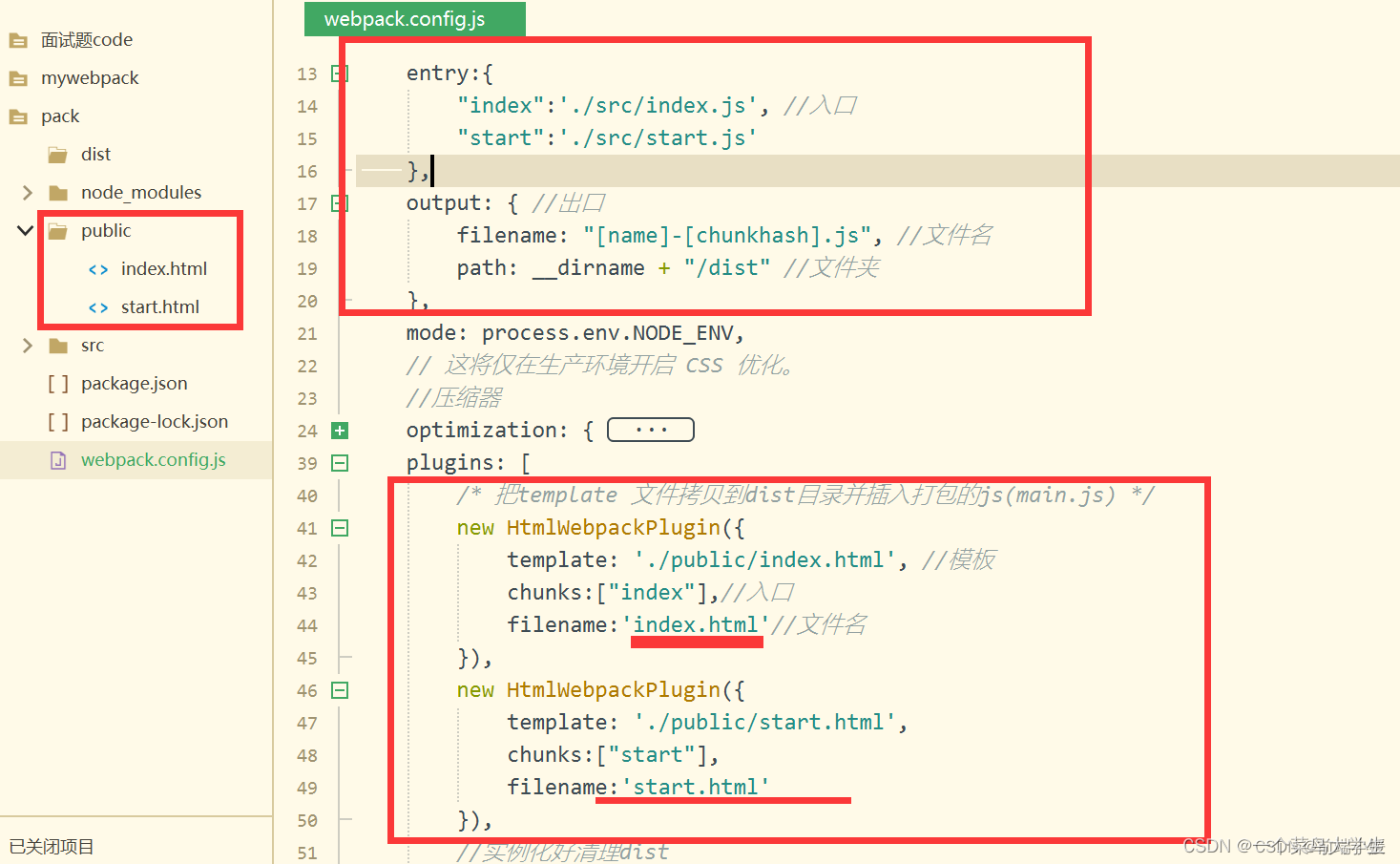This screenshot has width=1400, height=864.
Task: Select webpack.config.js in the file tree
Action: [154, 460]
